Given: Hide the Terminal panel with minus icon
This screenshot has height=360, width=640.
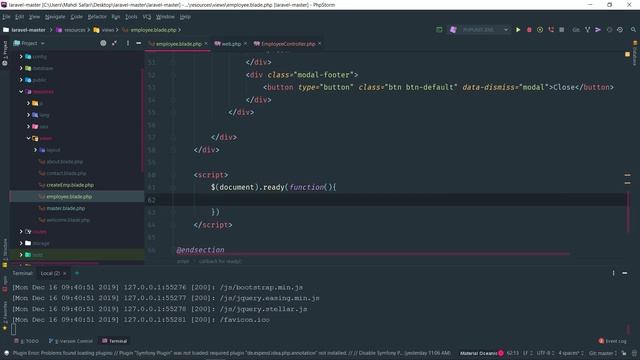Looking at the screenshot, I should (x=624, y=273).
